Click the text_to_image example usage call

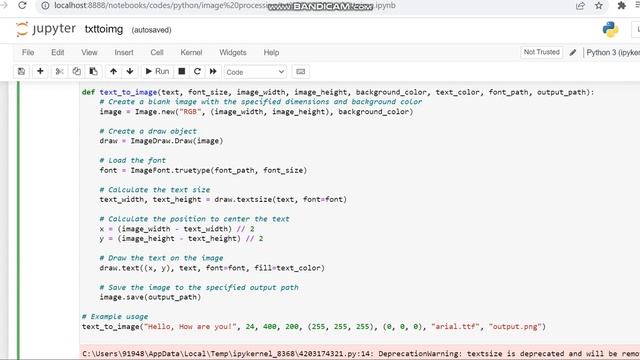coord(313,327)
